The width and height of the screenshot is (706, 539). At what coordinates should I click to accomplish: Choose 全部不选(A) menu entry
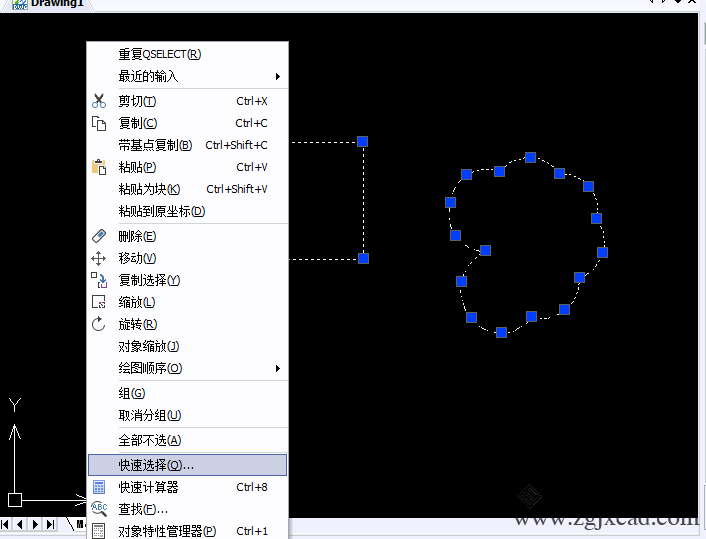[x=187, y=440]
